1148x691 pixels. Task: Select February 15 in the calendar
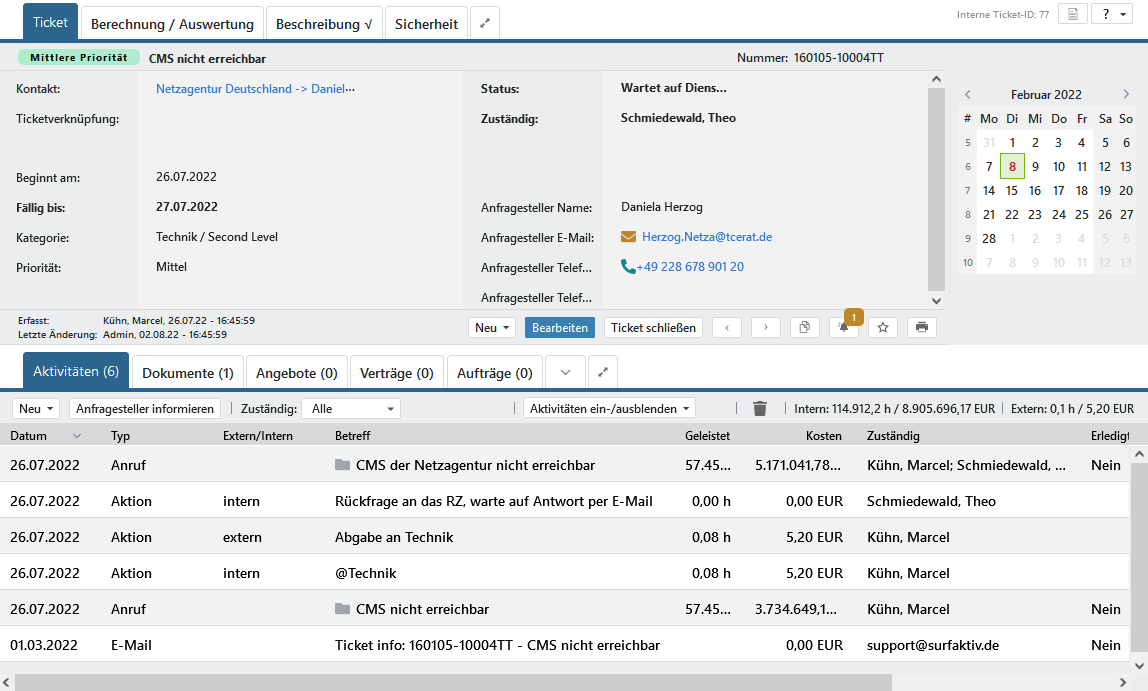coord(1012,190)
